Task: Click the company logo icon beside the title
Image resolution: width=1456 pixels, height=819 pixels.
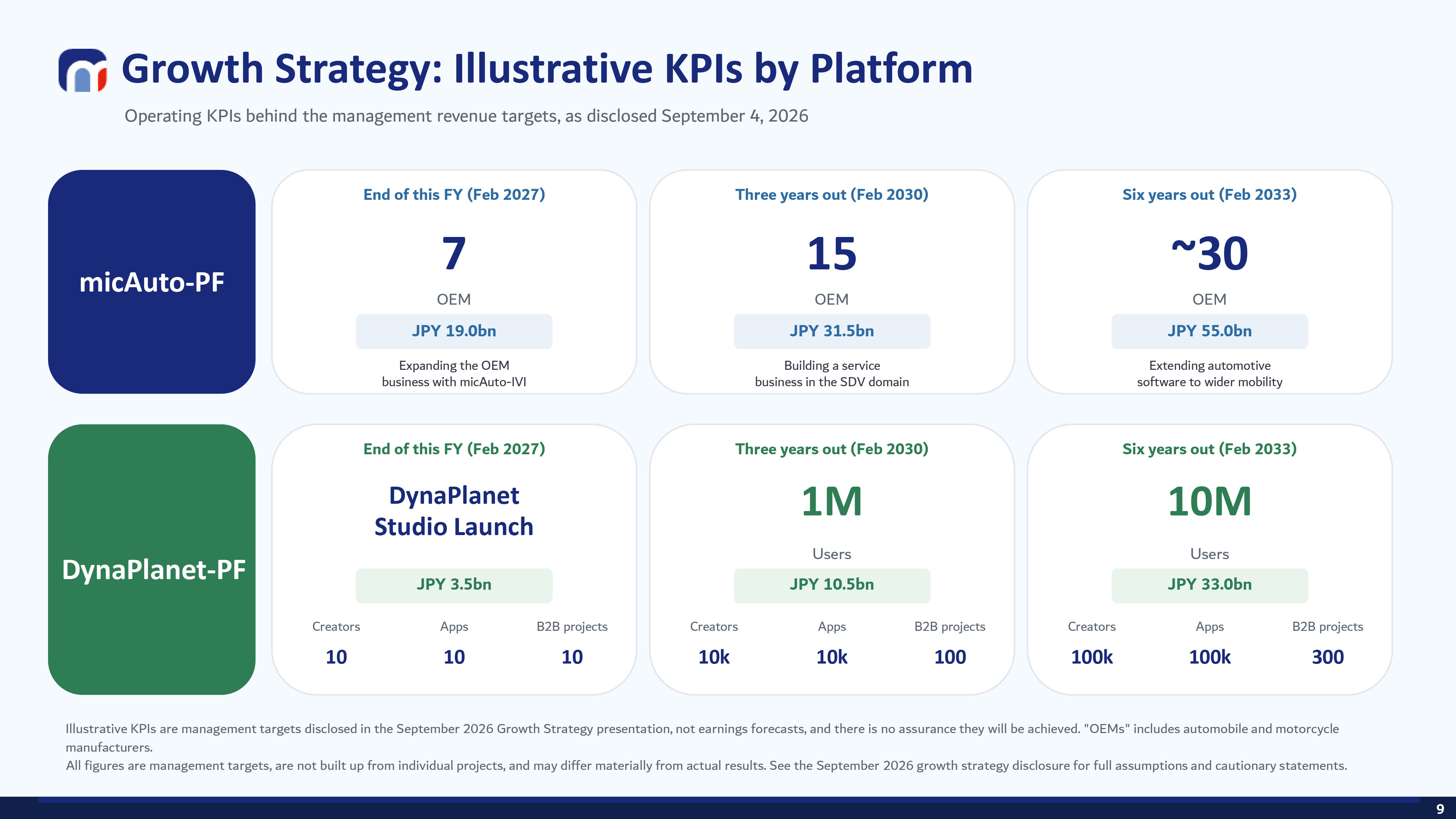Action: point(83,70)
